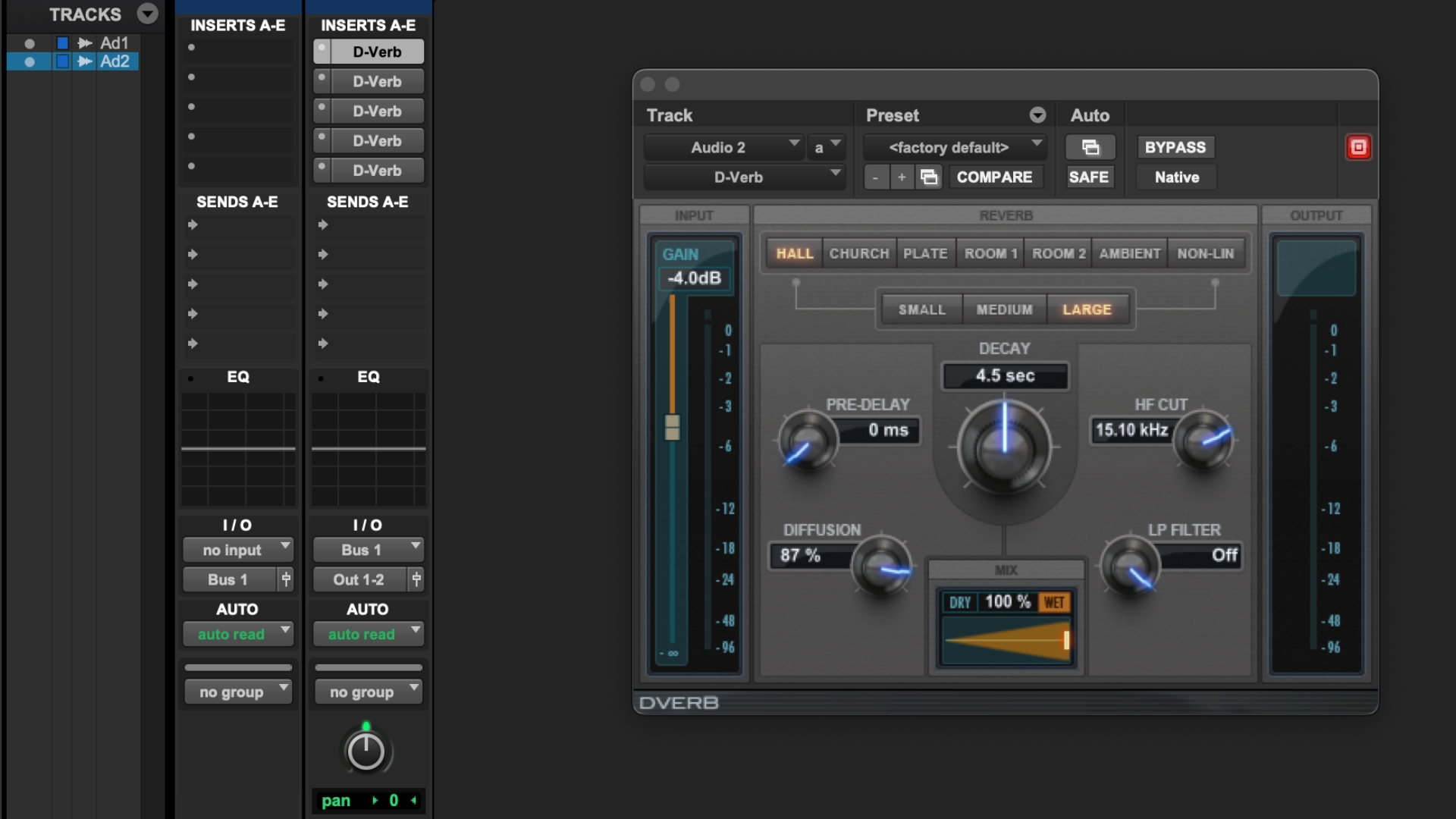Screen dimensions: 1456x819
Task: Click the channel pan knob
Action: click(366, 752)
